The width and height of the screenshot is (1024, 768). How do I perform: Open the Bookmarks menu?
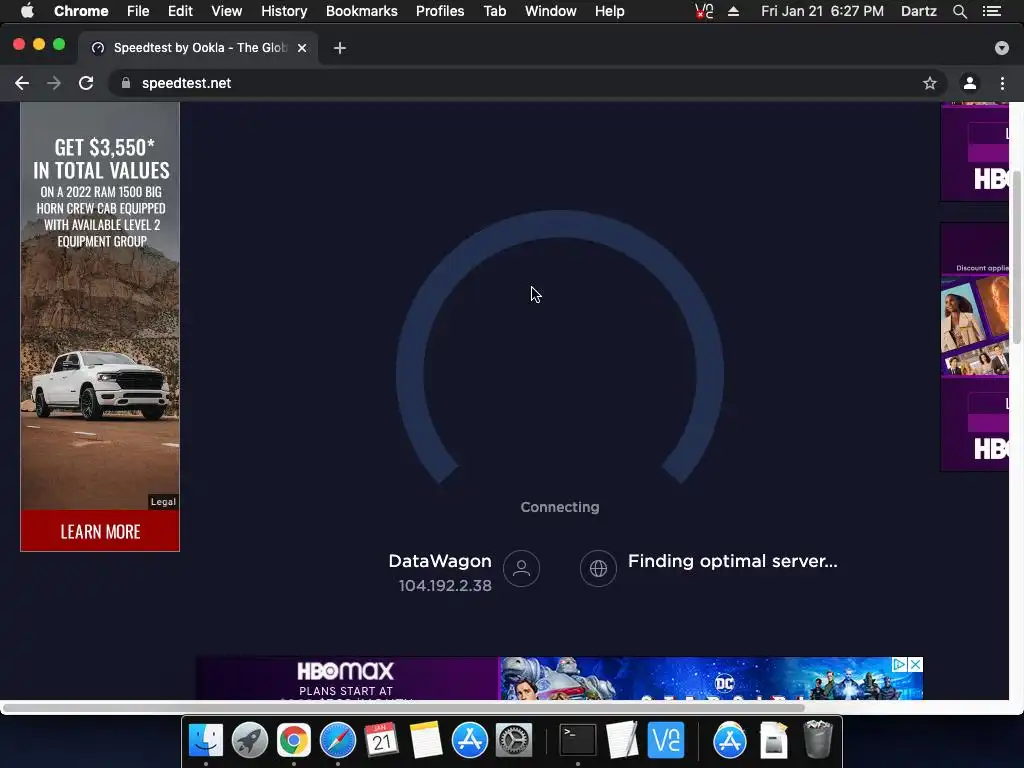(362, 11)
